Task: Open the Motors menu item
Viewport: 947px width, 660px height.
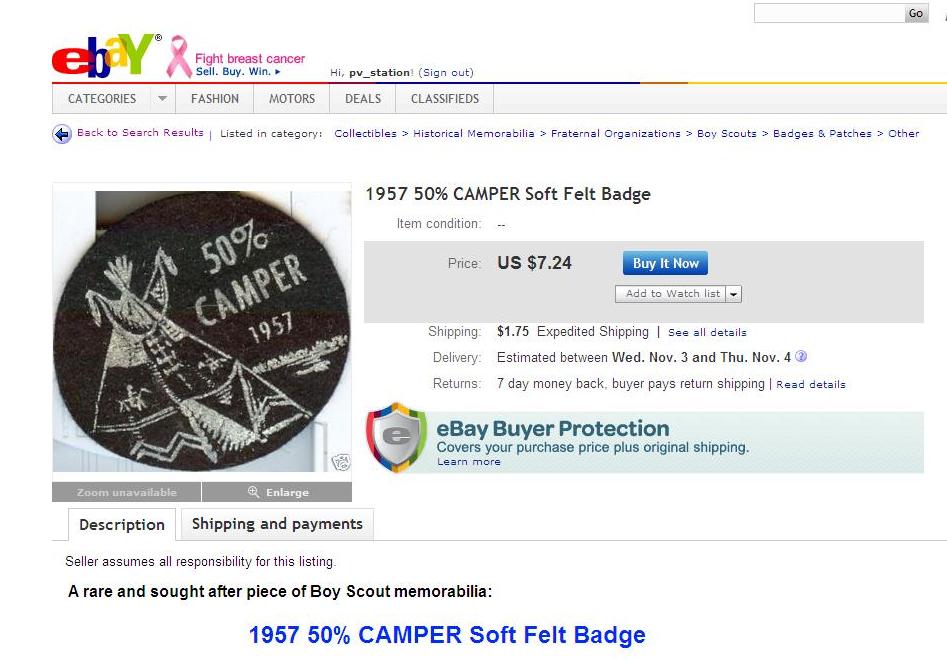Action: click(292, 98)
